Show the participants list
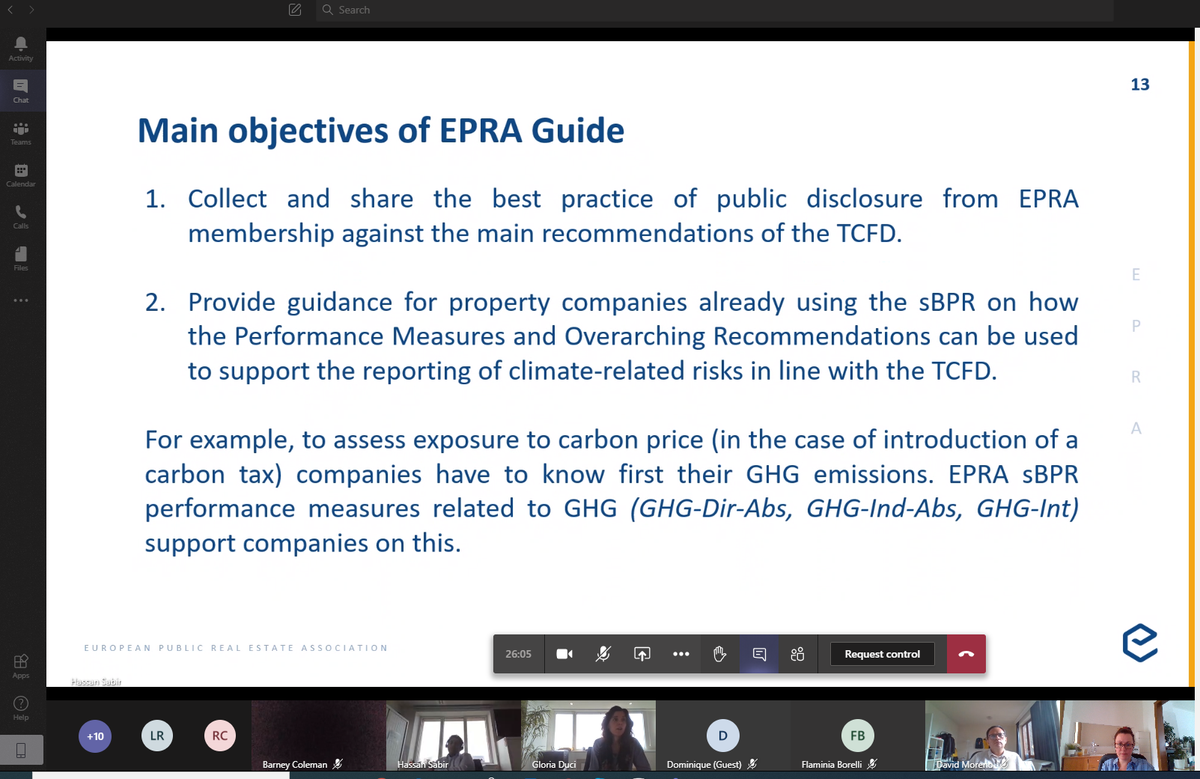Image resolution: width=1200 pixels, height=779 pixels. [797, 654]
